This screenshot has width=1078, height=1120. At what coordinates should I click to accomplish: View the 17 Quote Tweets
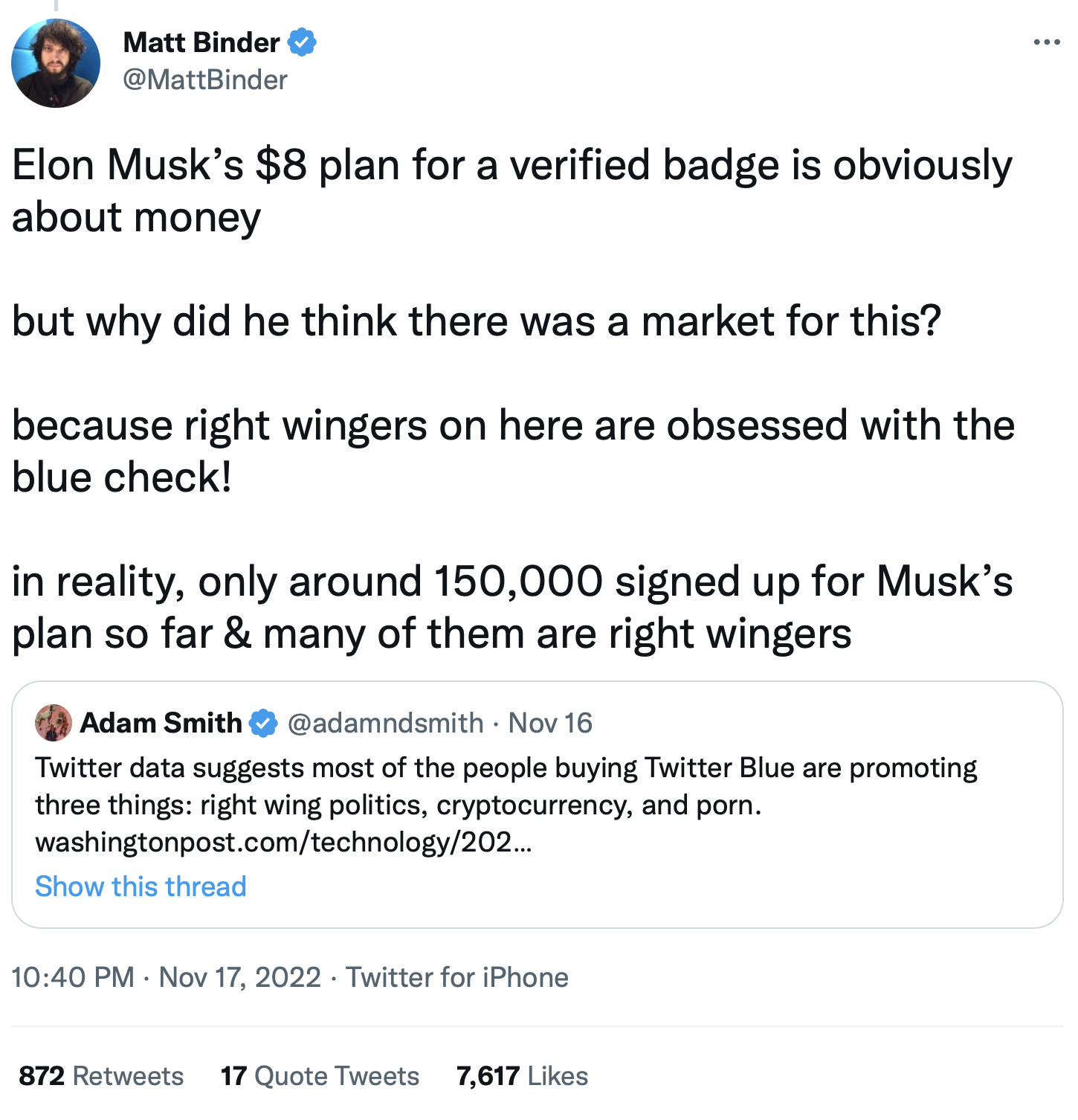320,1076
